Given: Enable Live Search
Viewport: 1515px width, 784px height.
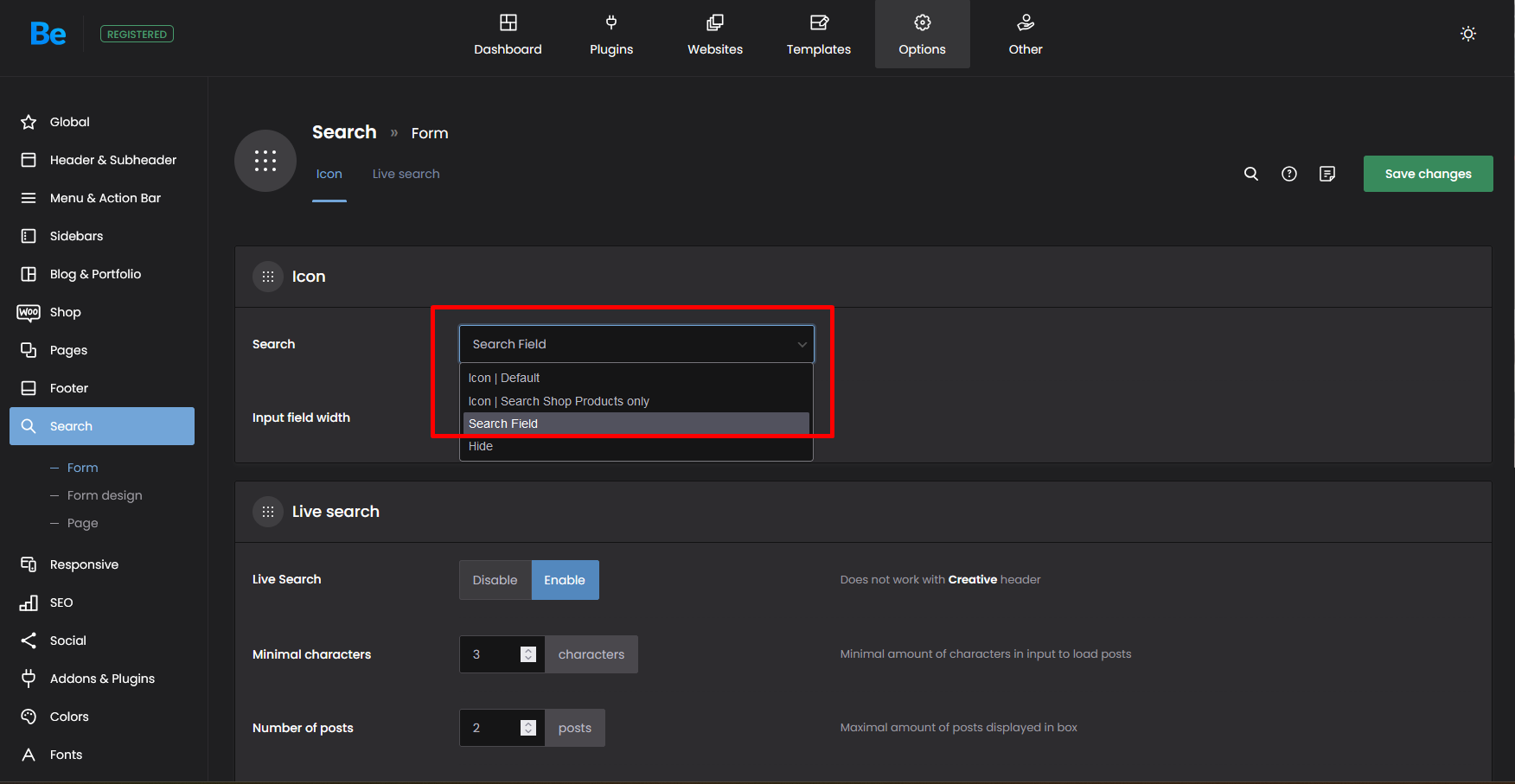Looking at the screenshot, I should (565, 580).
